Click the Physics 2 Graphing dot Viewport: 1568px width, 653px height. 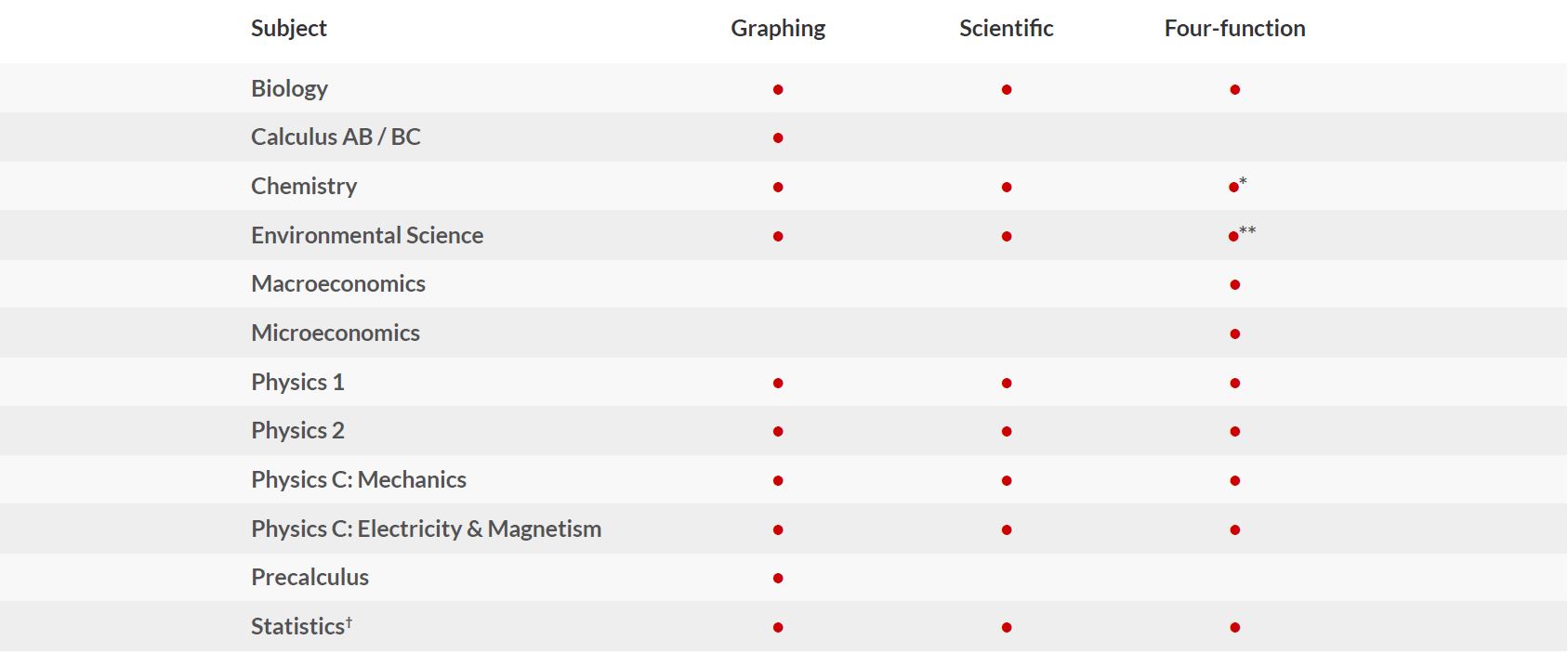(x=778, y=432)
